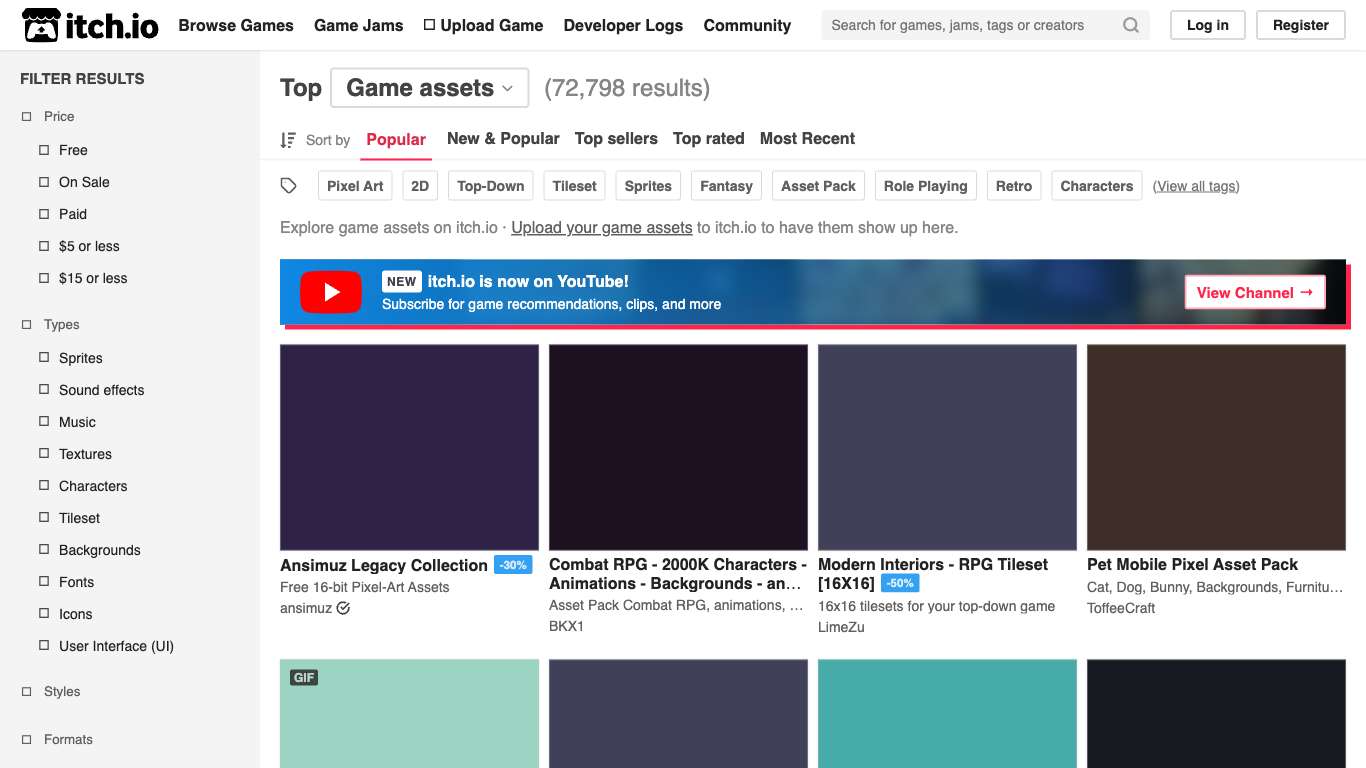1366x768 pixels.
Task: Select the Asset Pack tag
Action: (819, 186)
